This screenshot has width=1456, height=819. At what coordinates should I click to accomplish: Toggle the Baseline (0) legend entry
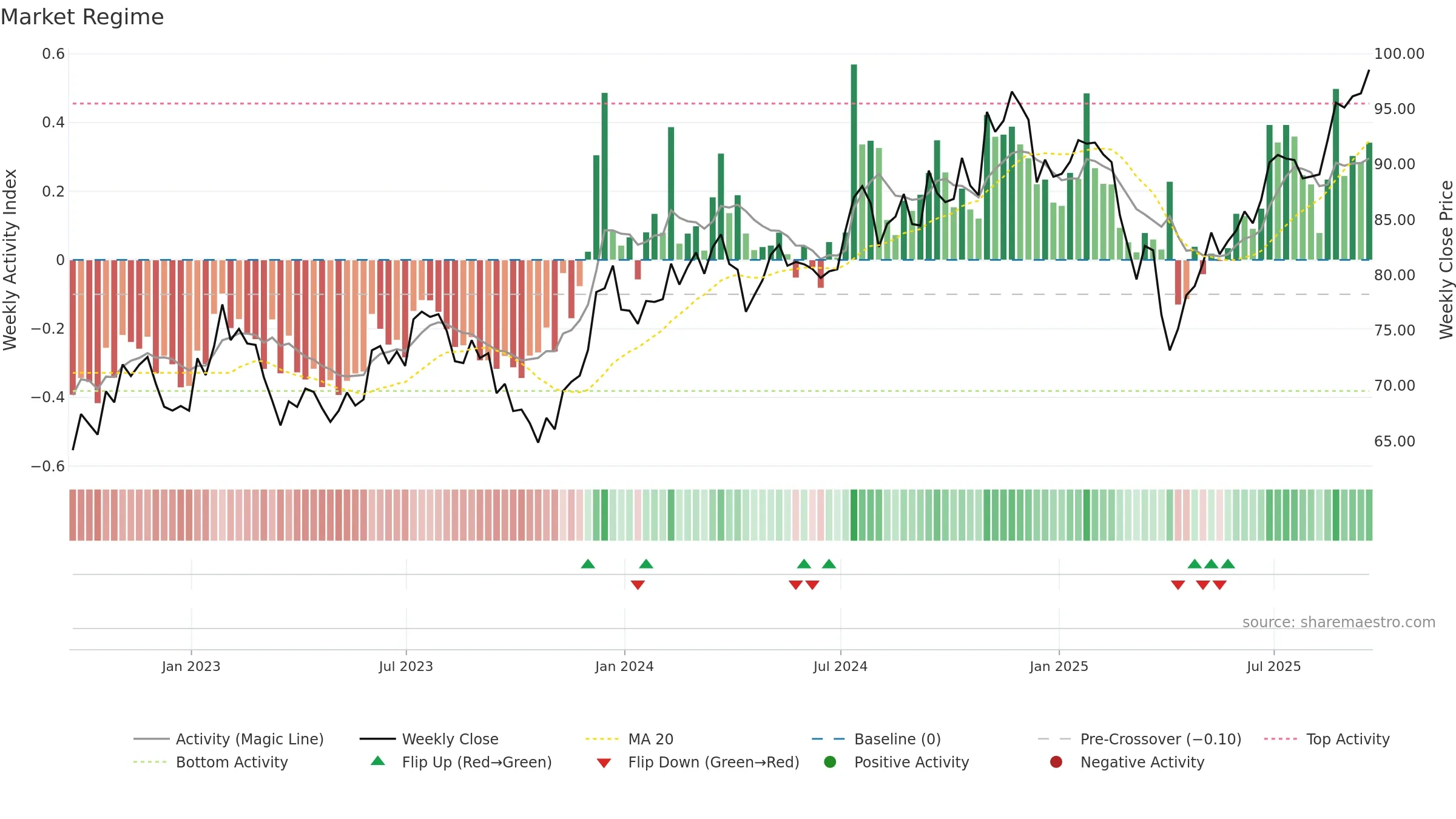point(876,739)
